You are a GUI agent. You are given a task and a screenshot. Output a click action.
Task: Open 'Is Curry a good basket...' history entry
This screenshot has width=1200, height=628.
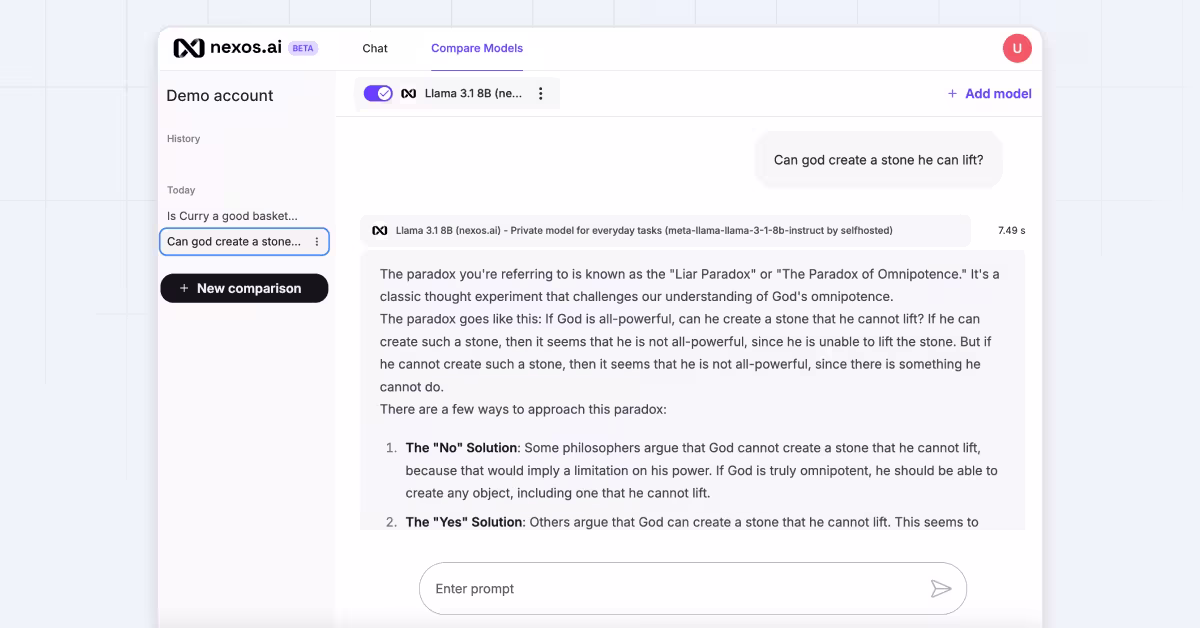tap(232, 216)
